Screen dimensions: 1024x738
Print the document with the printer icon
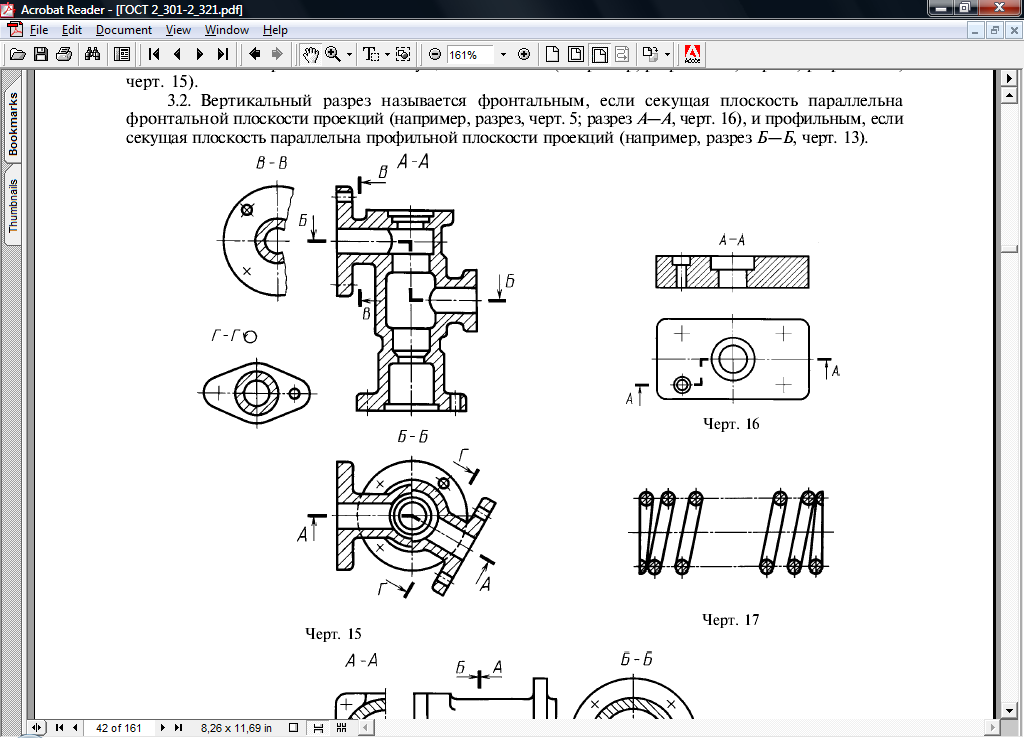pyautogui.click(x=64, y=54)
